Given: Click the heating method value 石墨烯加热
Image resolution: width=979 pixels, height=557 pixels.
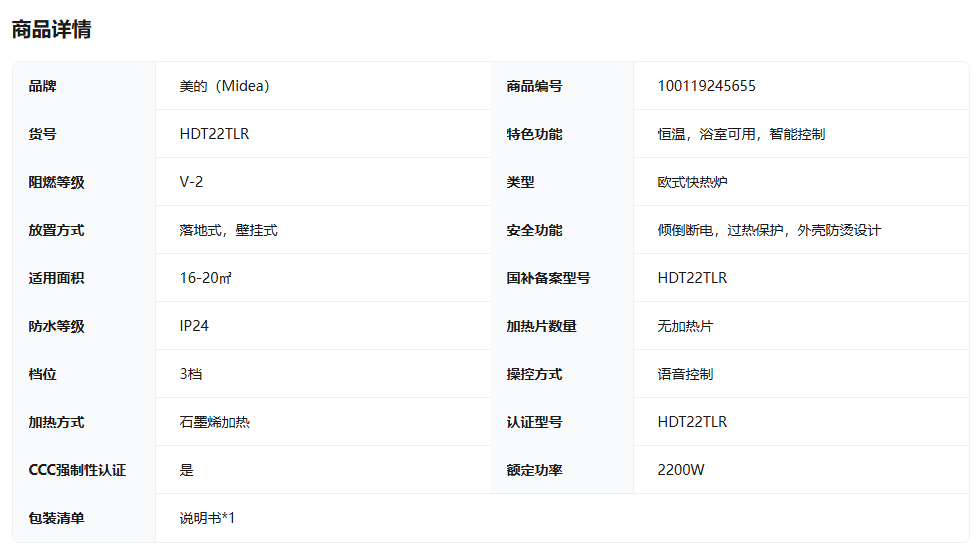Looking at the screenshot, I should 214,422.
